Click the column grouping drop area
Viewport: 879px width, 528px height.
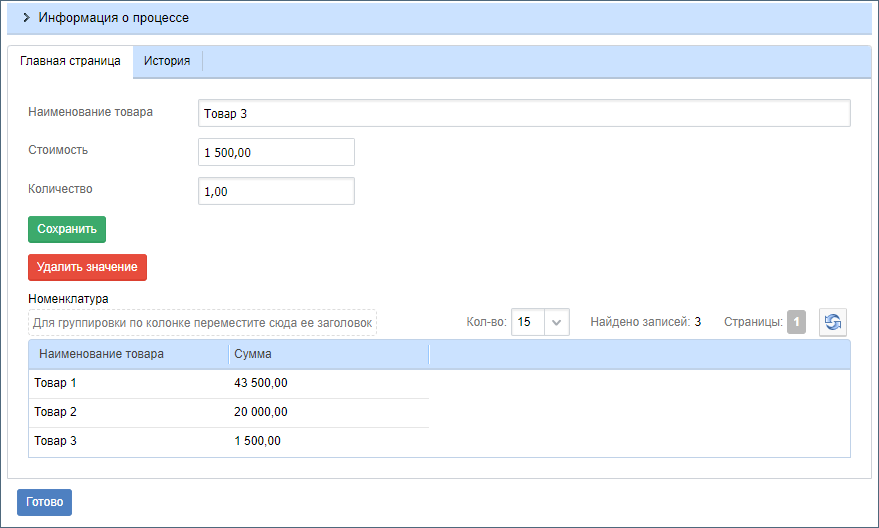[x=202, y=323]
